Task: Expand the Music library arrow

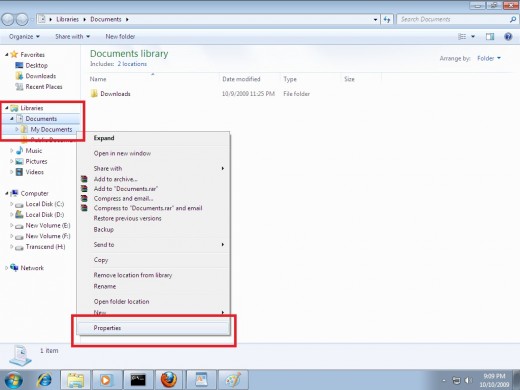Action: (x=12, y=151)
